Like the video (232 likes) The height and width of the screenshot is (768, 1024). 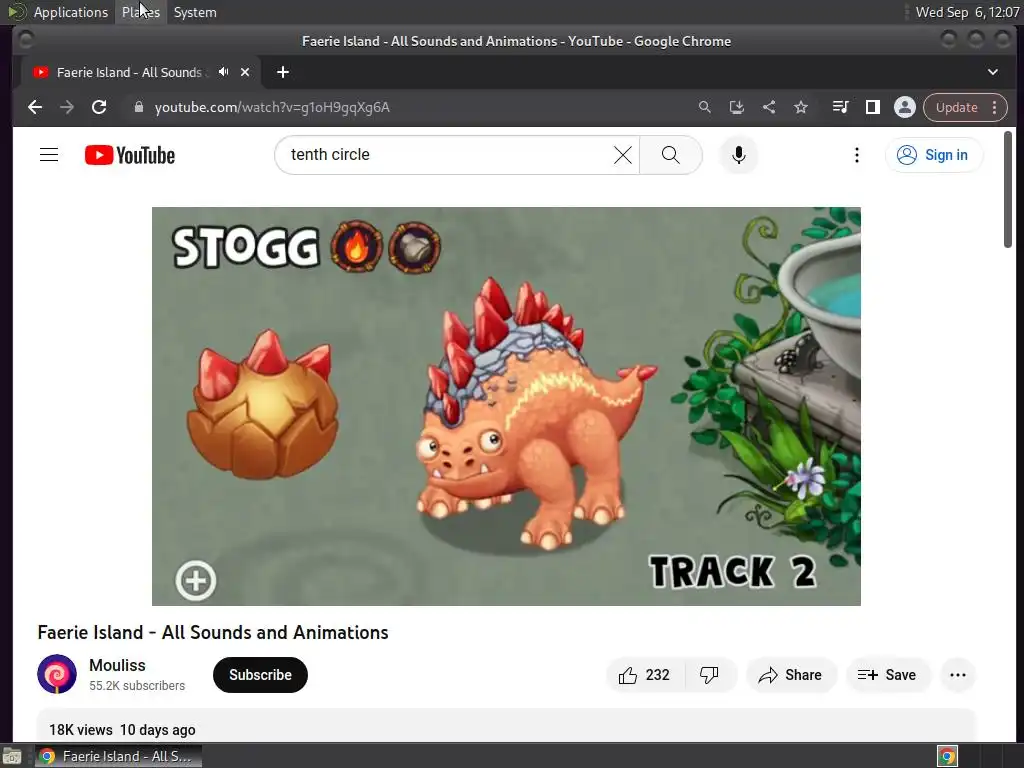645,675
